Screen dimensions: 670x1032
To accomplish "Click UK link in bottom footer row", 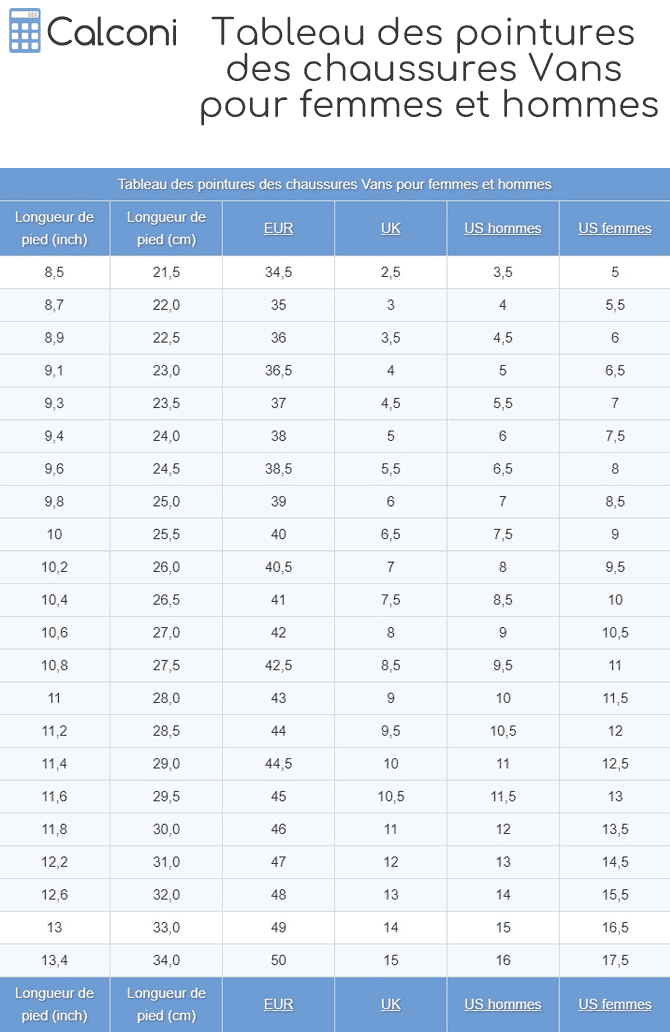I will click(391, 1004).
